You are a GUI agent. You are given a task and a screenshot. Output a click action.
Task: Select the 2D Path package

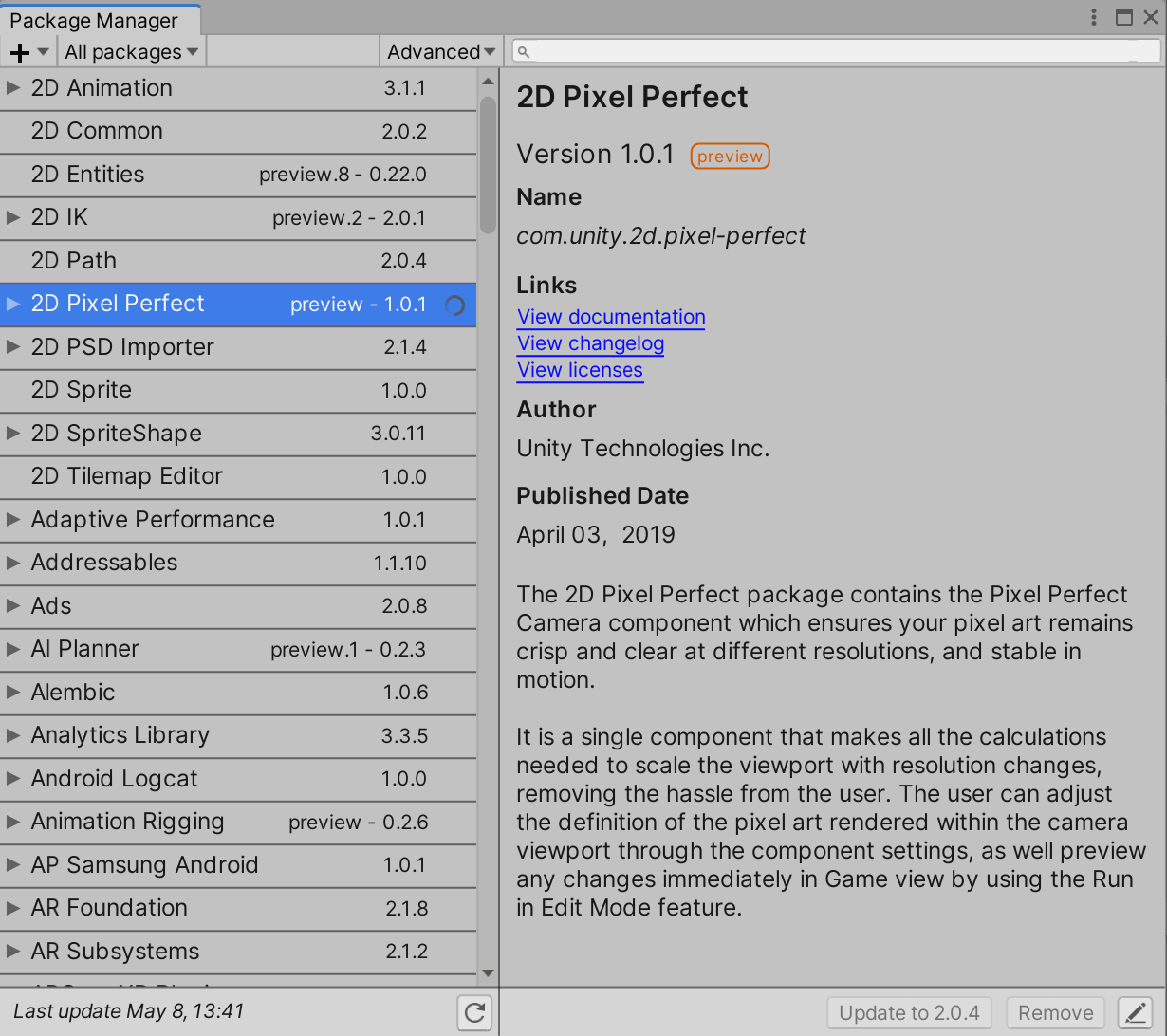point(238,261)
